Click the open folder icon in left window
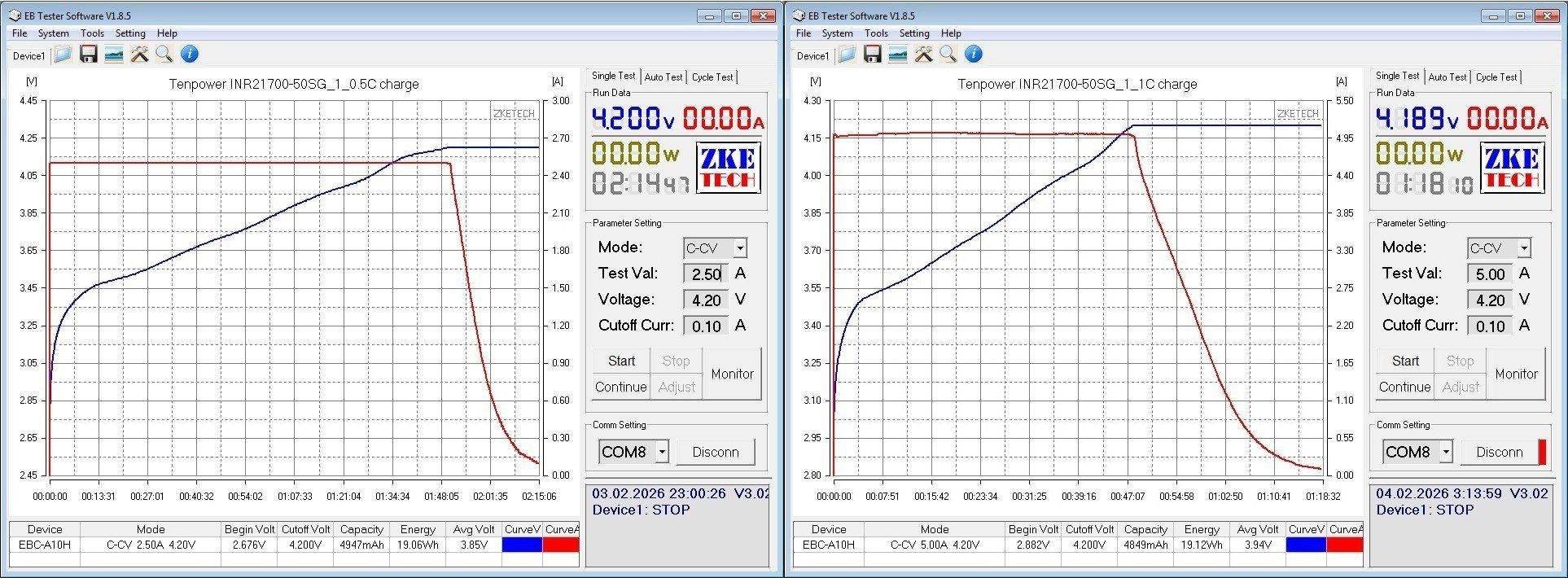The height and width of the screenshot is (578, 1568). pos(64,55)
